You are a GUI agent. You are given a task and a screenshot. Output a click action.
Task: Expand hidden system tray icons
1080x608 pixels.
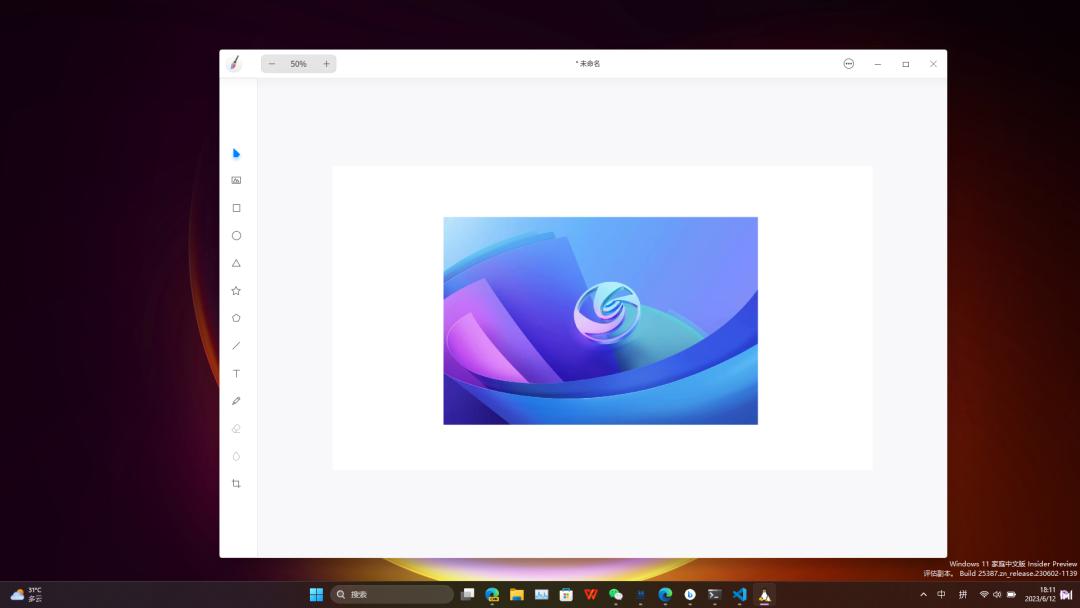[922, 593]
